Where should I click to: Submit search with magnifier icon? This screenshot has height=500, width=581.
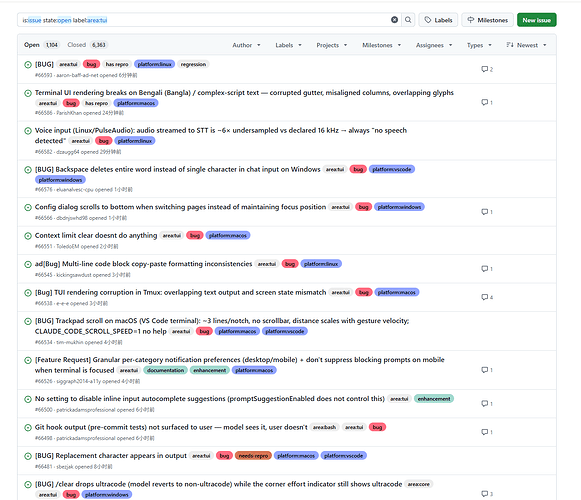coord(408,20)
